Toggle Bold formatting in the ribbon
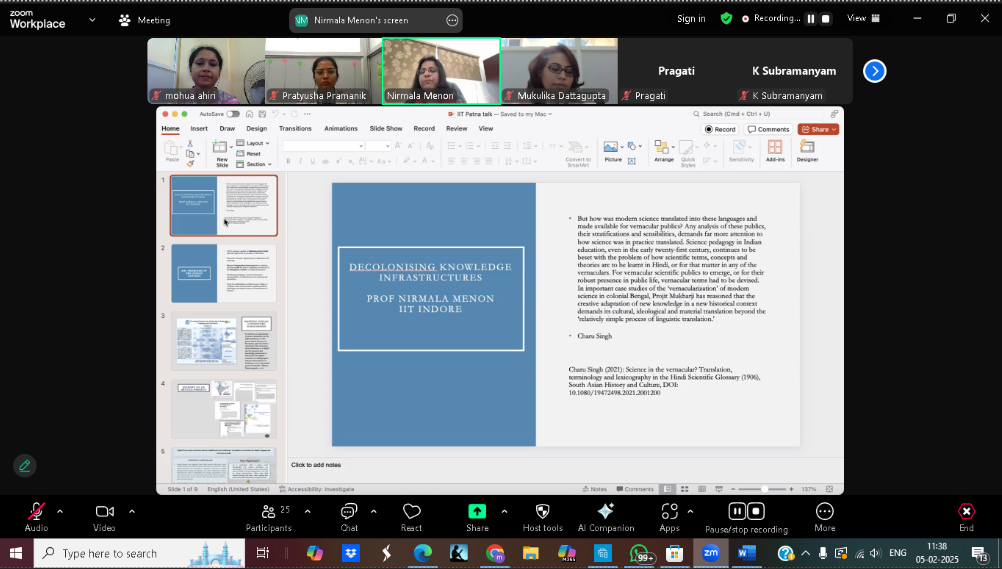This screenshot has height=569, width=1002. [288, 161]
